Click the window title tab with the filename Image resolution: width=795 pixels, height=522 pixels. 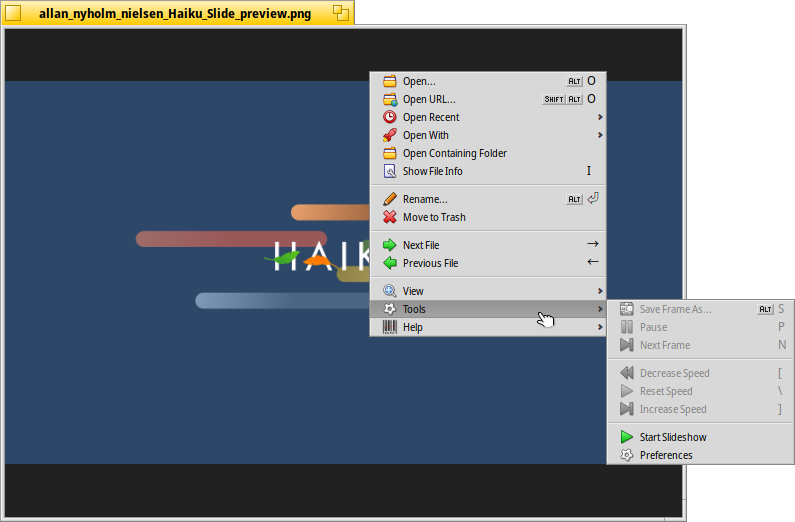[175, 14]
